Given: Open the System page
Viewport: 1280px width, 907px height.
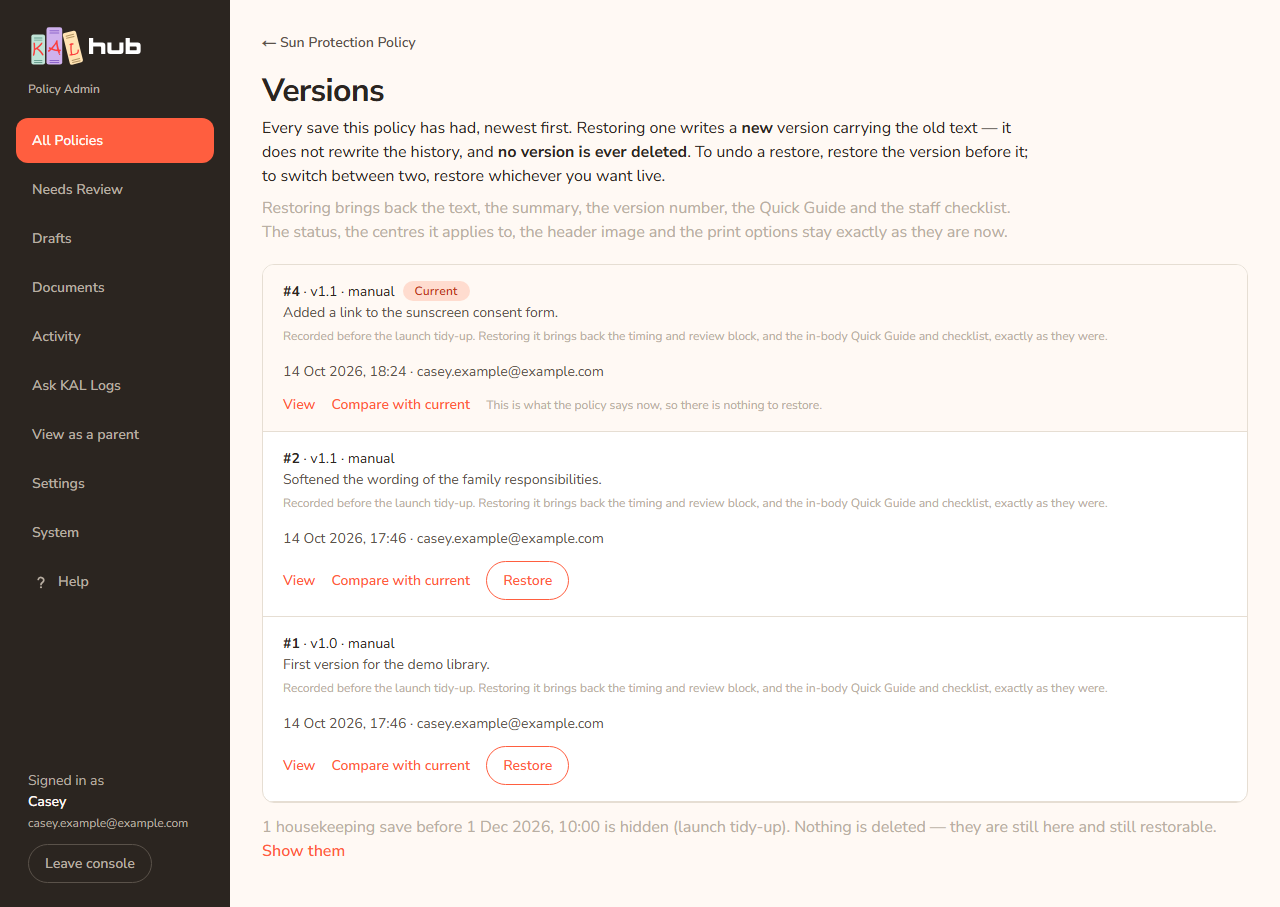Looking at the screenshot, I should [115, 532].
